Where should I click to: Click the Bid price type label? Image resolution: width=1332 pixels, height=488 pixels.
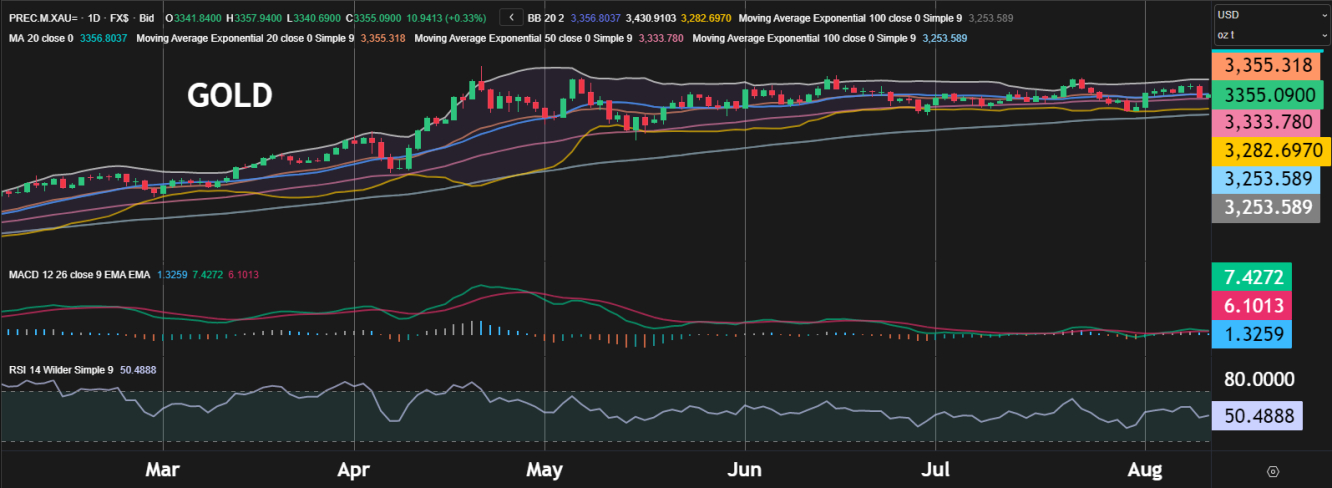click(146, 18)
